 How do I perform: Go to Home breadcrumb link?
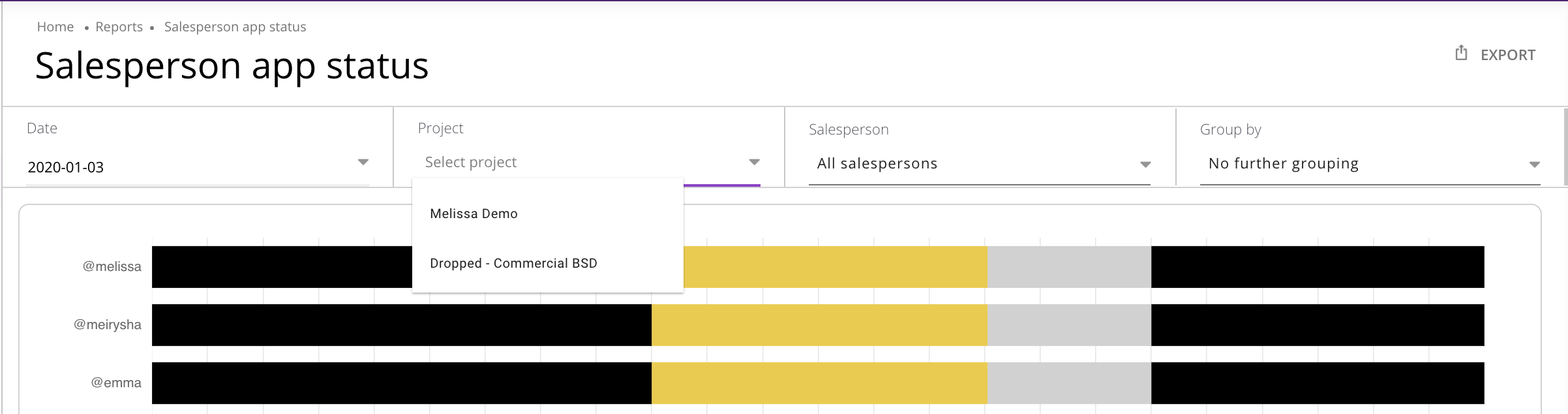55,27
